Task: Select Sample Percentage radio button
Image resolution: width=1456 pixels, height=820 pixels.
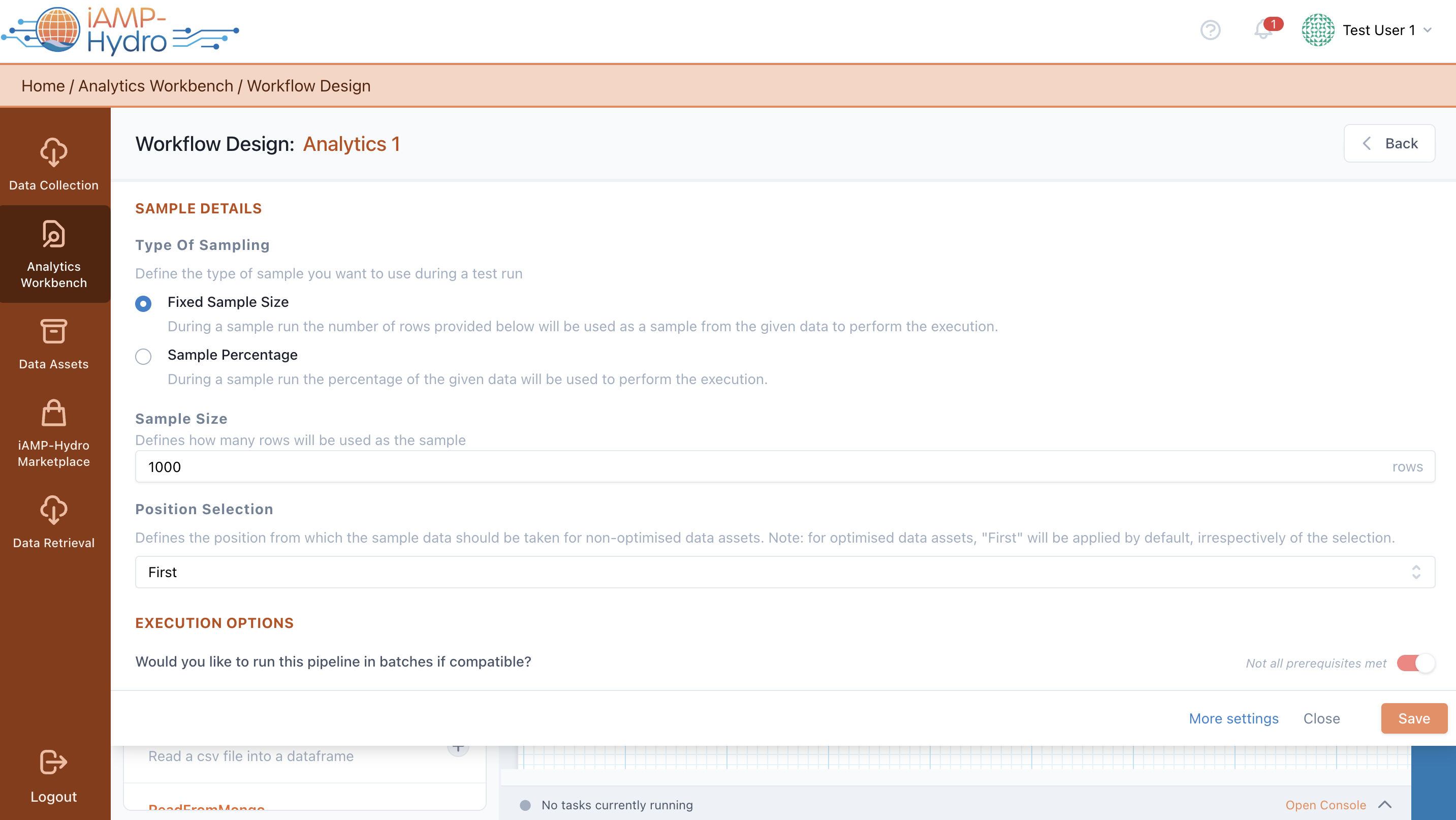Action: coord(143,357)
